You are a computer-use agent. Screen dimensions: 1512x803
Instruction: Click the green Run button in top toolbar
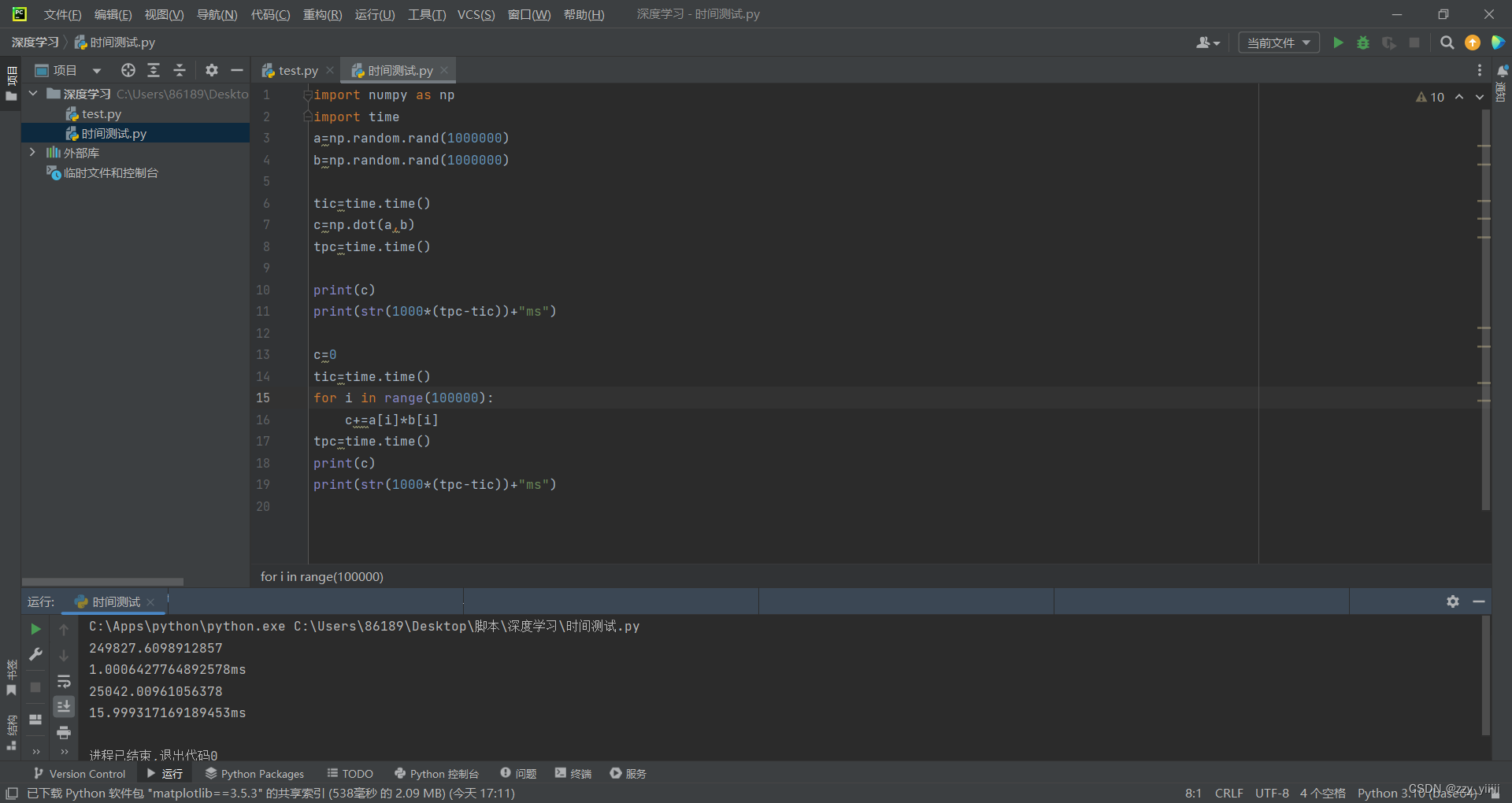[x=1338, y=43]
